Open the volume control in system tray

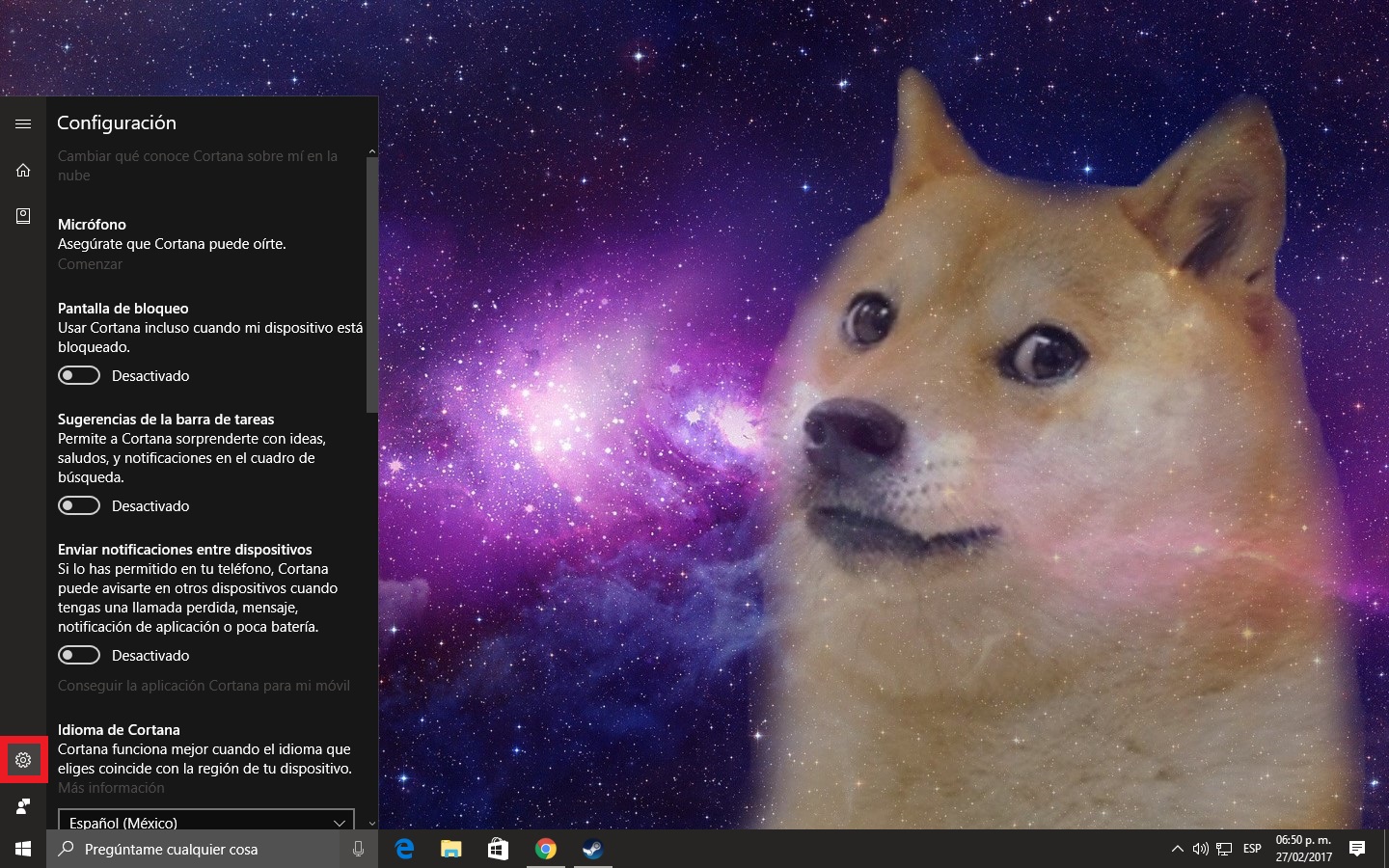(1201, 849)
